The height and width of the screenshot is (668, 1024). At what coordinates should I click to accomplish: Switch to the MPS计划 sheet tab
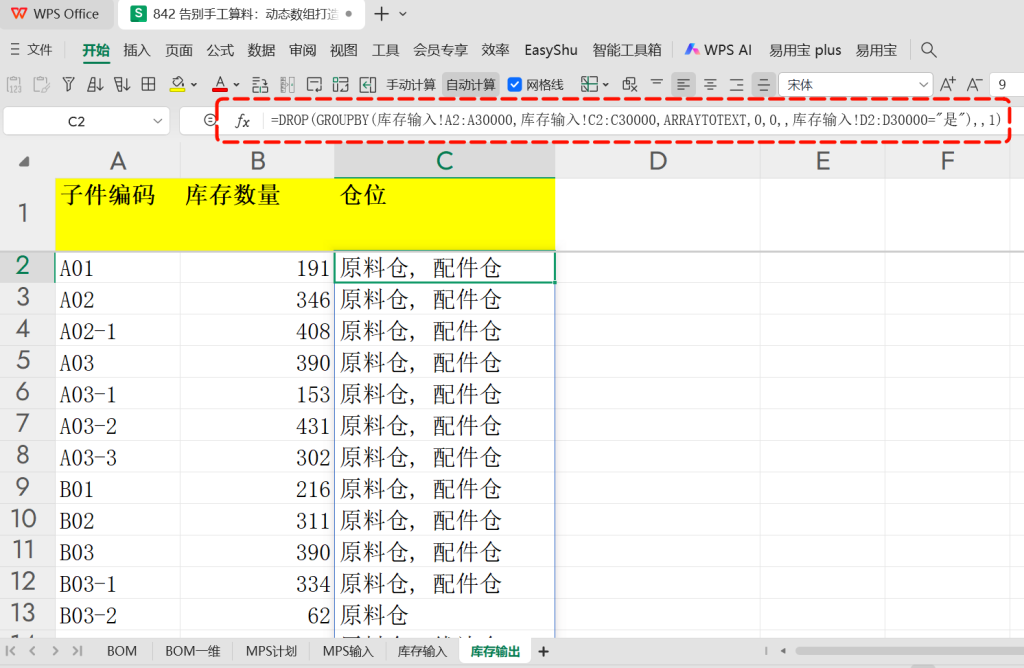271,651
